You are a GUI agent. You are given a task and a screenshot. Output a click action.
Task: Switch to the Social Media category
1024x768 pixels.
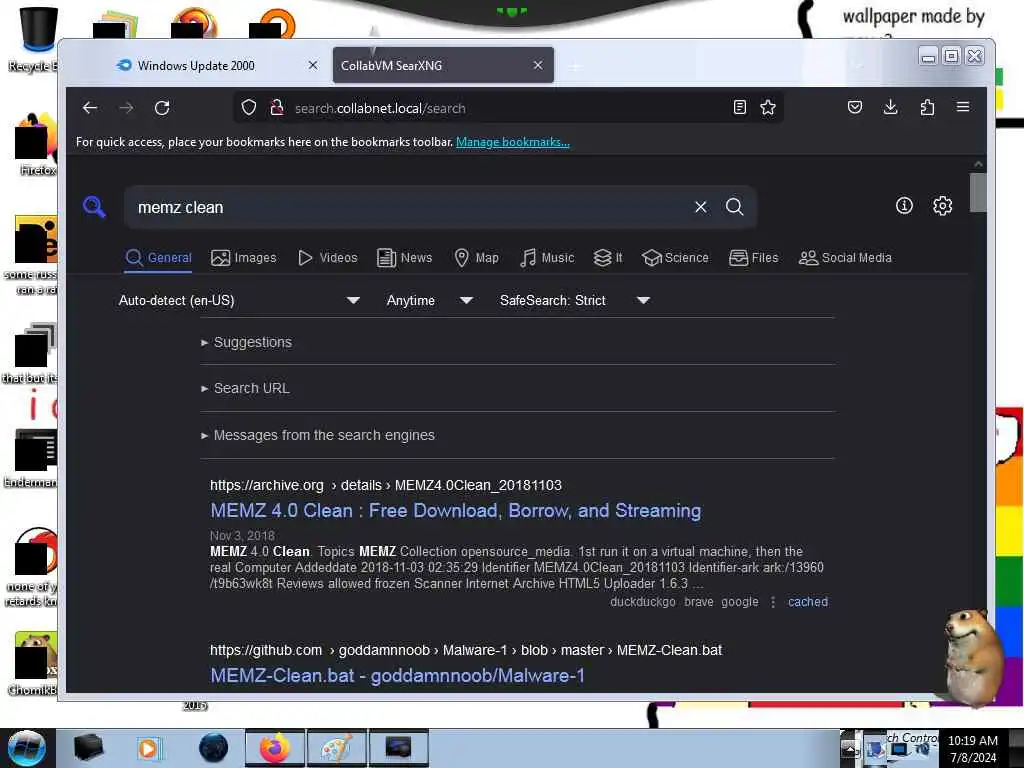(845, 258)
